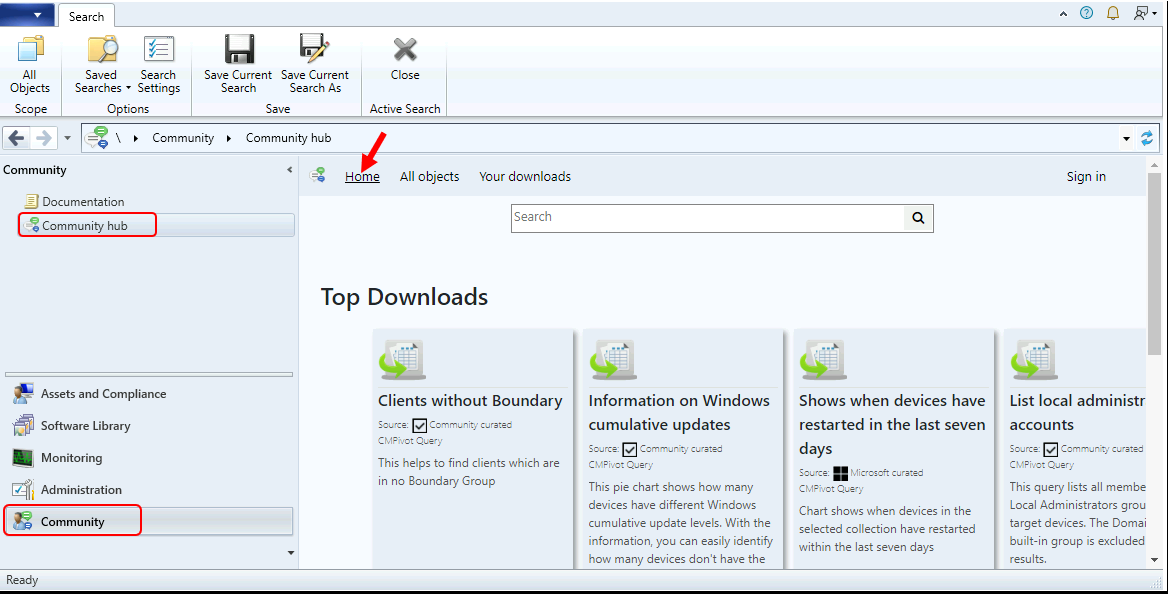Image resolution: width=1168 pixels, height=595 pixels.
Task: Click the Monitoring workspace icon
Action: point(23,457)
